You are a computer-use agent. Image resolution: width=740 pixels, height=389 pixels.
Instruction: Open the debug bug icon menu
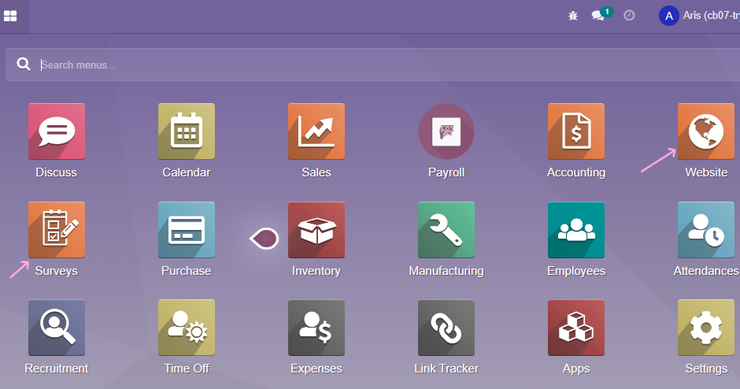573,16
